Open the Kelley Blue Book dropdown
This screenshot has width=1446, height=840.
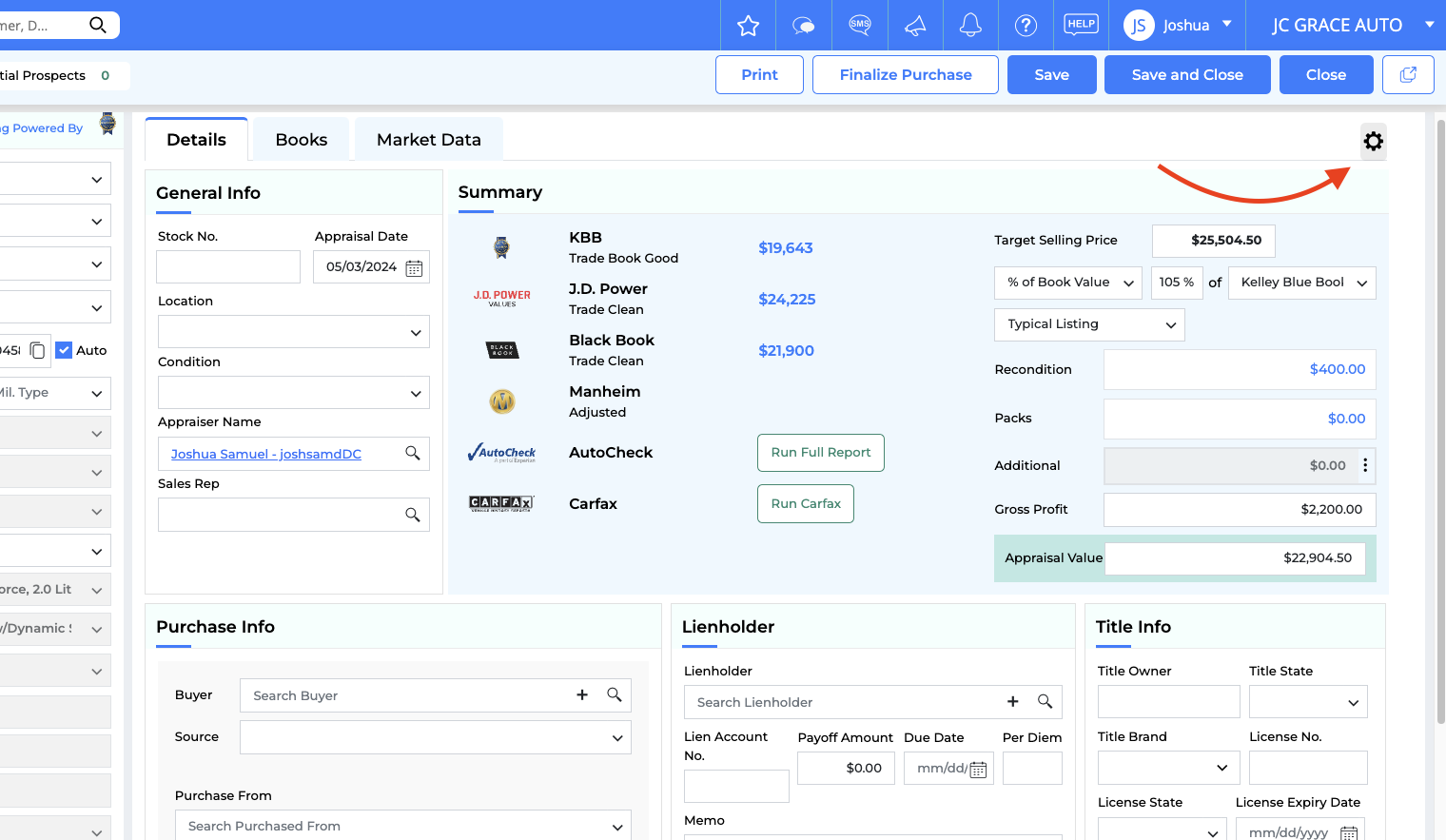click(x=1302, y=283)
